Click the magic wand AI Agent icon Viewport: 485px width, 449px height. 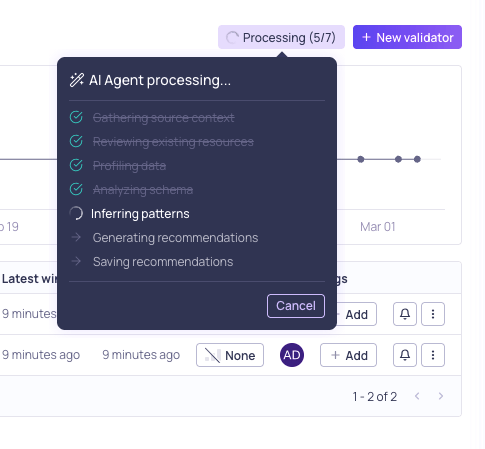click(x=77, y=80)
